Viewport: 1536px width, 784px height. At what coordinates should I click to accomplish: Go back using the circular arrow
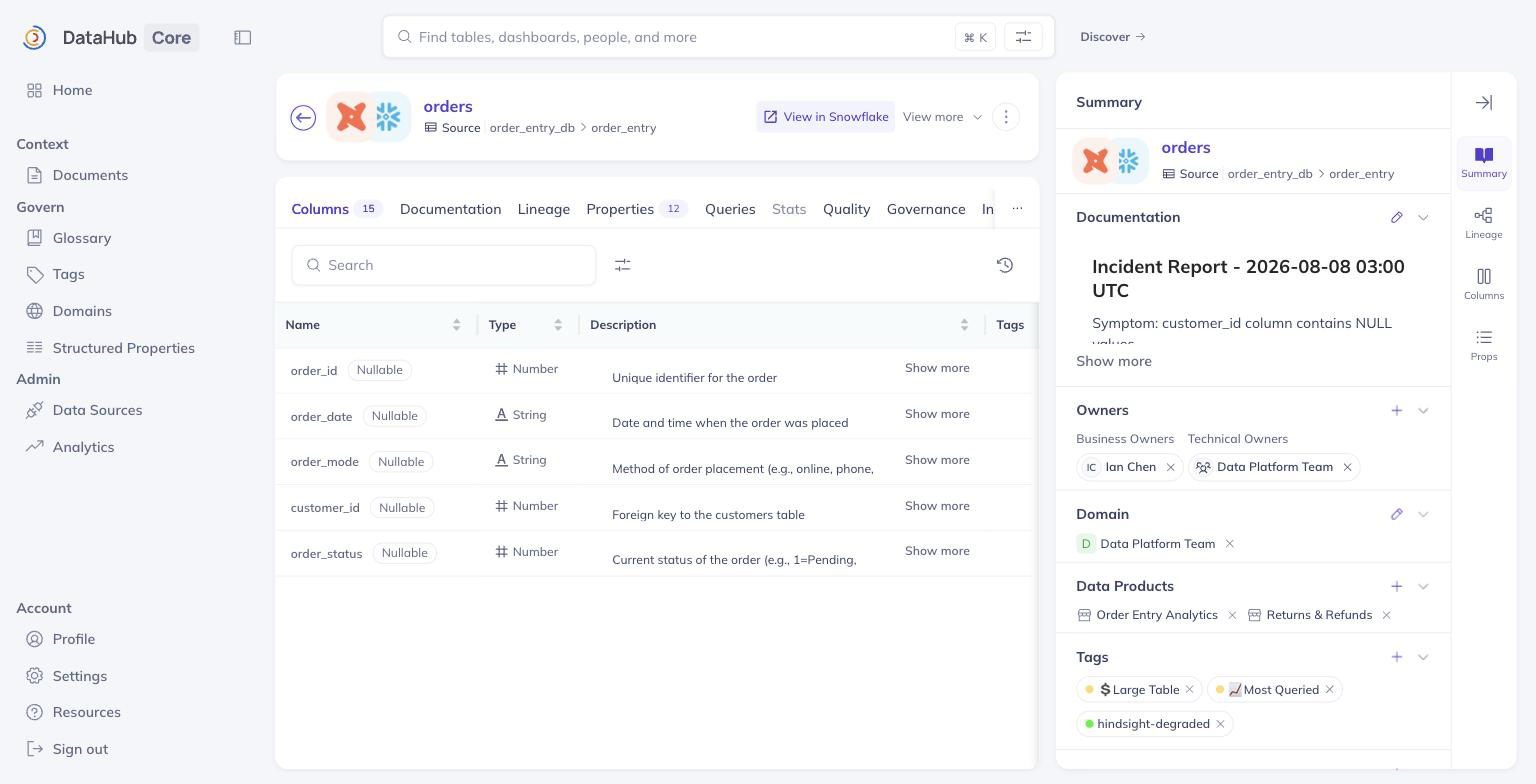point(303,118)
